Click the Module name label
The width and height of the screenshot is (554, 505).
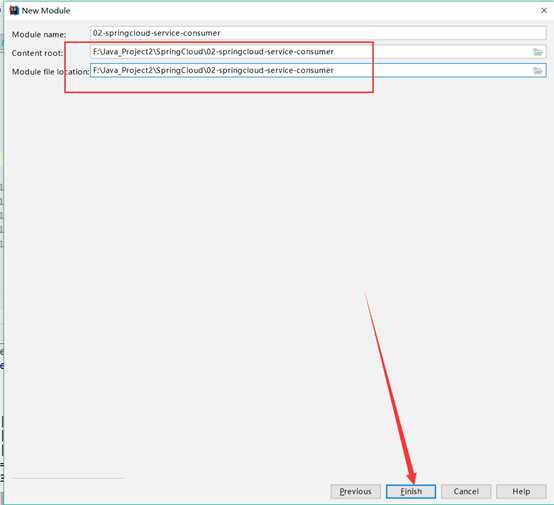[39, 35]
